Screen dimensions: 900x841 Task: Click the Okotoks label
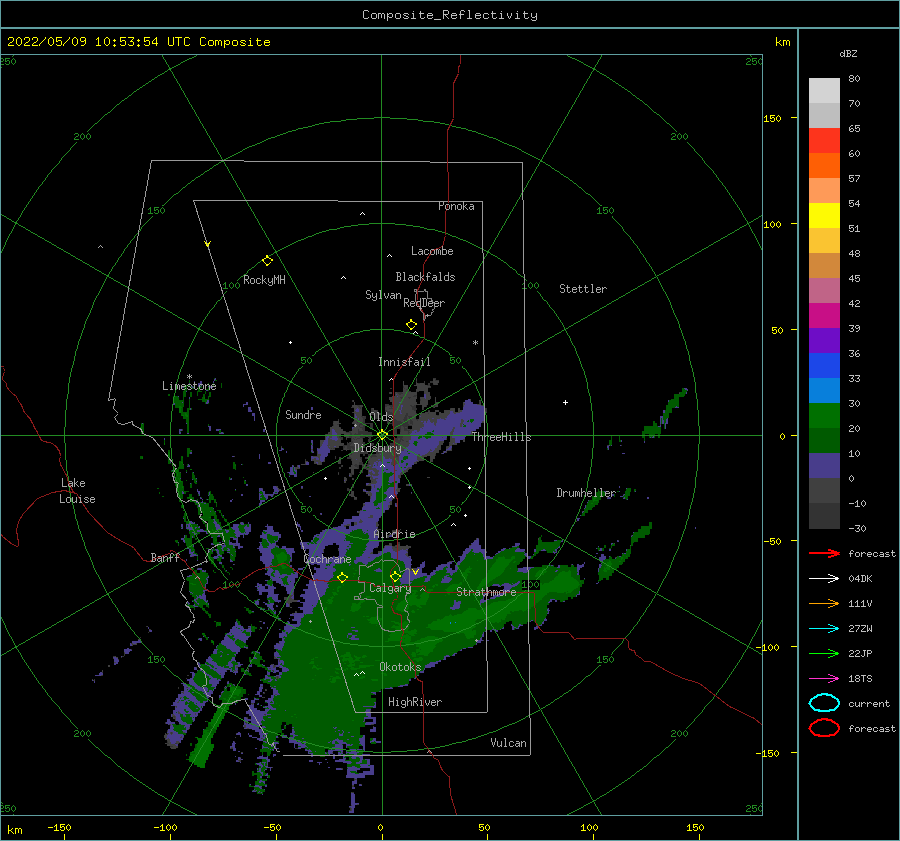coord(400,667)
